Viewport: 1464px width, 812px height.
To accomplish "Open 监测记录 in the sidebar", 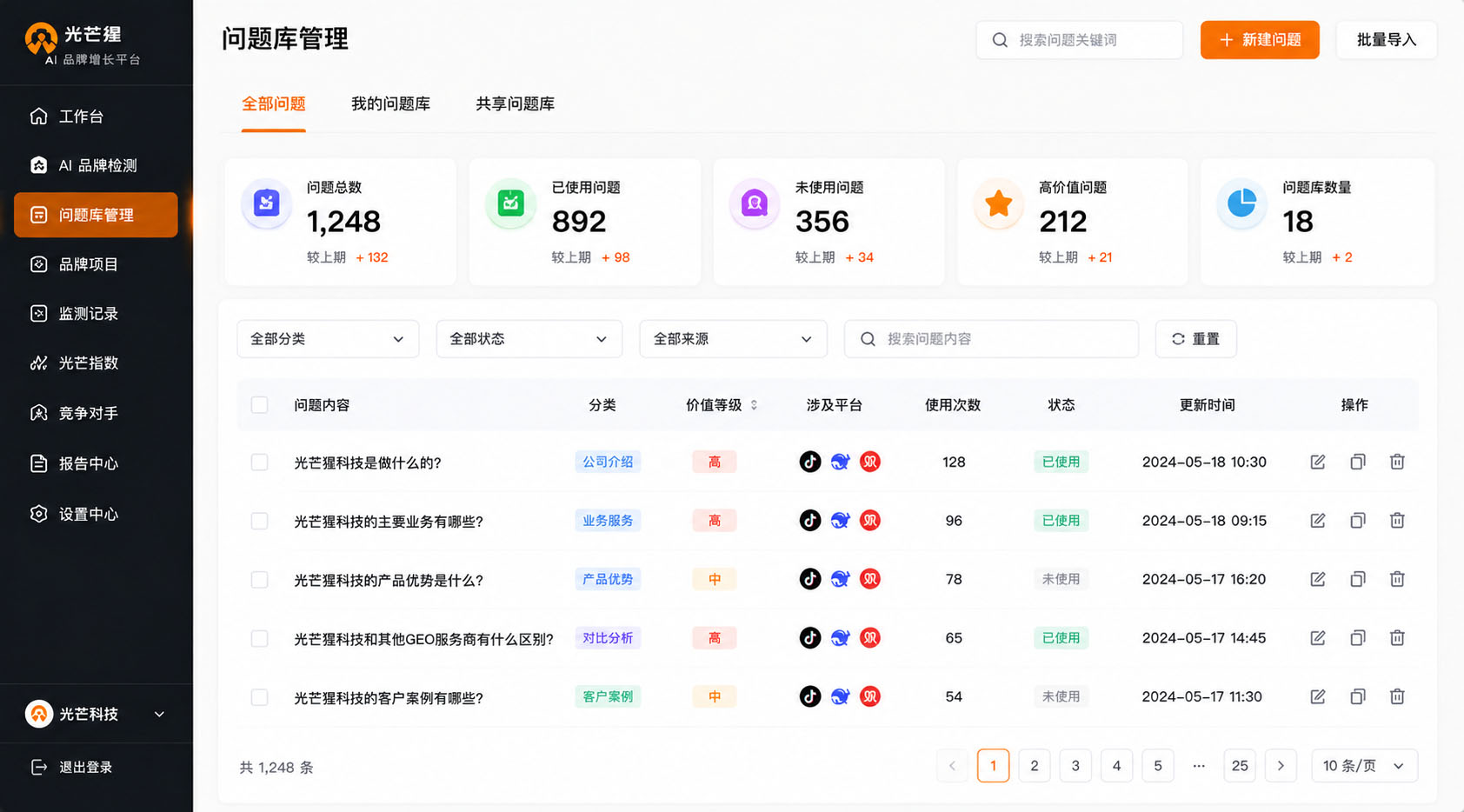I will click(x=96, y=314).
